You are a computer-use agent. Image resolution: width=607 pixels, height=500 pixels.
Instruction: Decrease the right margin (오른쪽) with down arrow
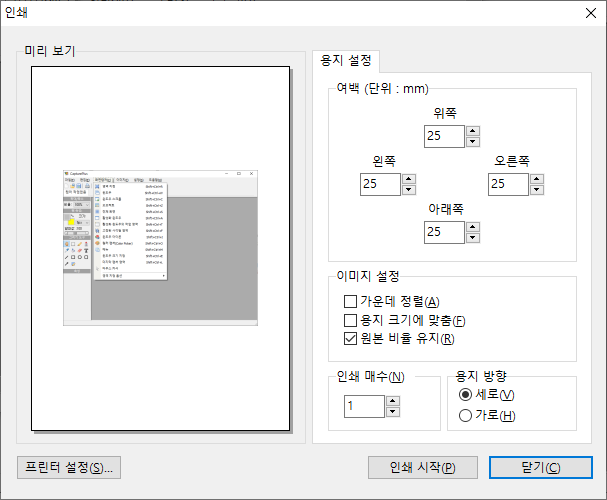(536, 189)
